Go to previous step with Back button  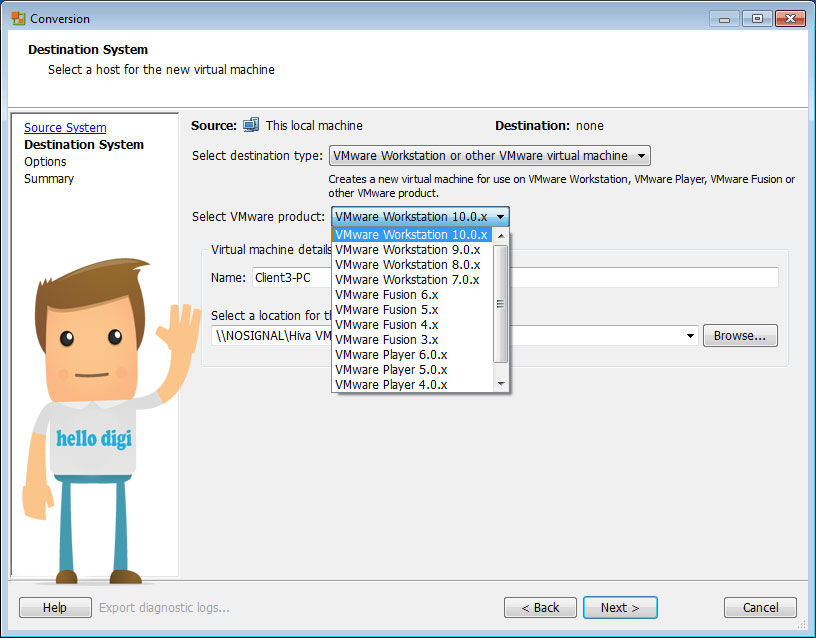pyautogui.click(x=540, y=607)
